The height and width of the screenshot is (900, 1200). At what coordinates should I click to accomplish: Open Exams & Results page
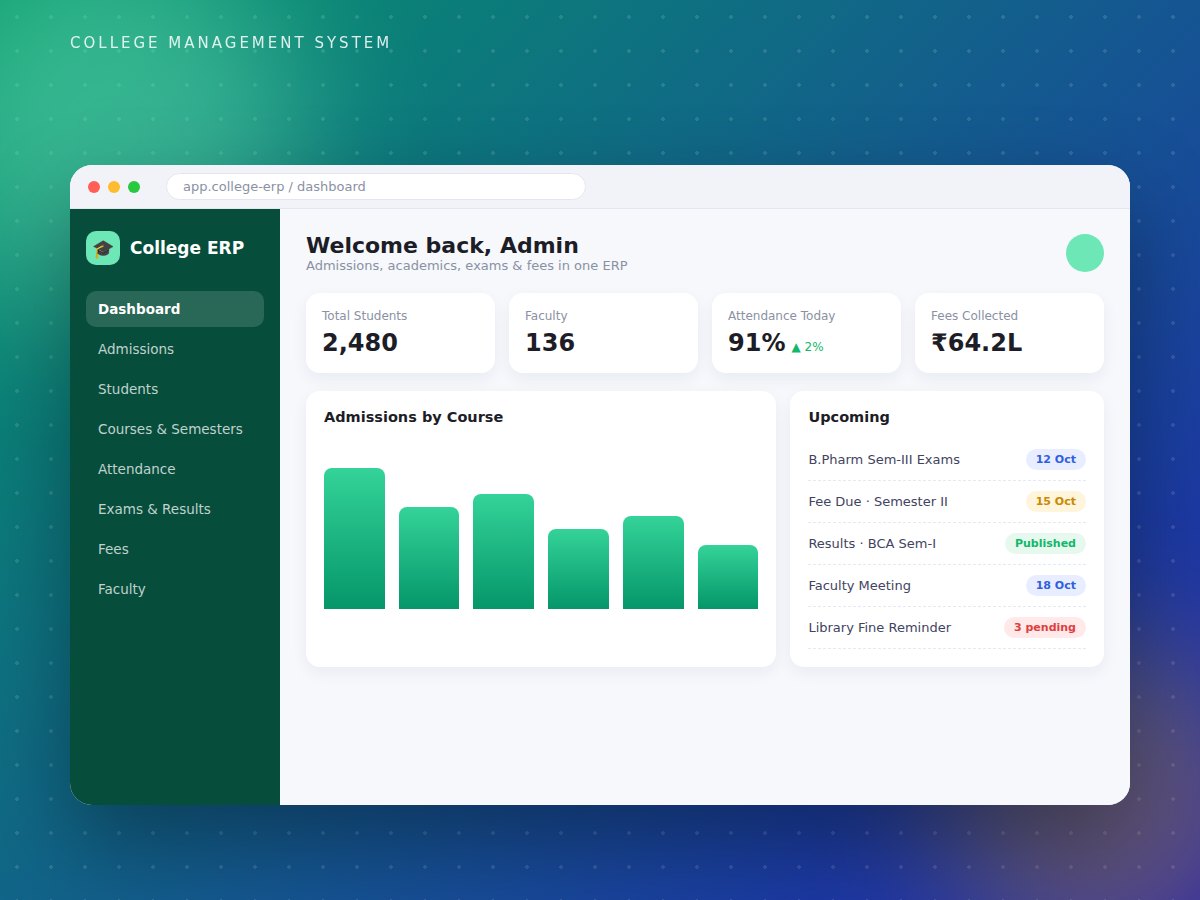pyautogui.click(x=175, y=509)
